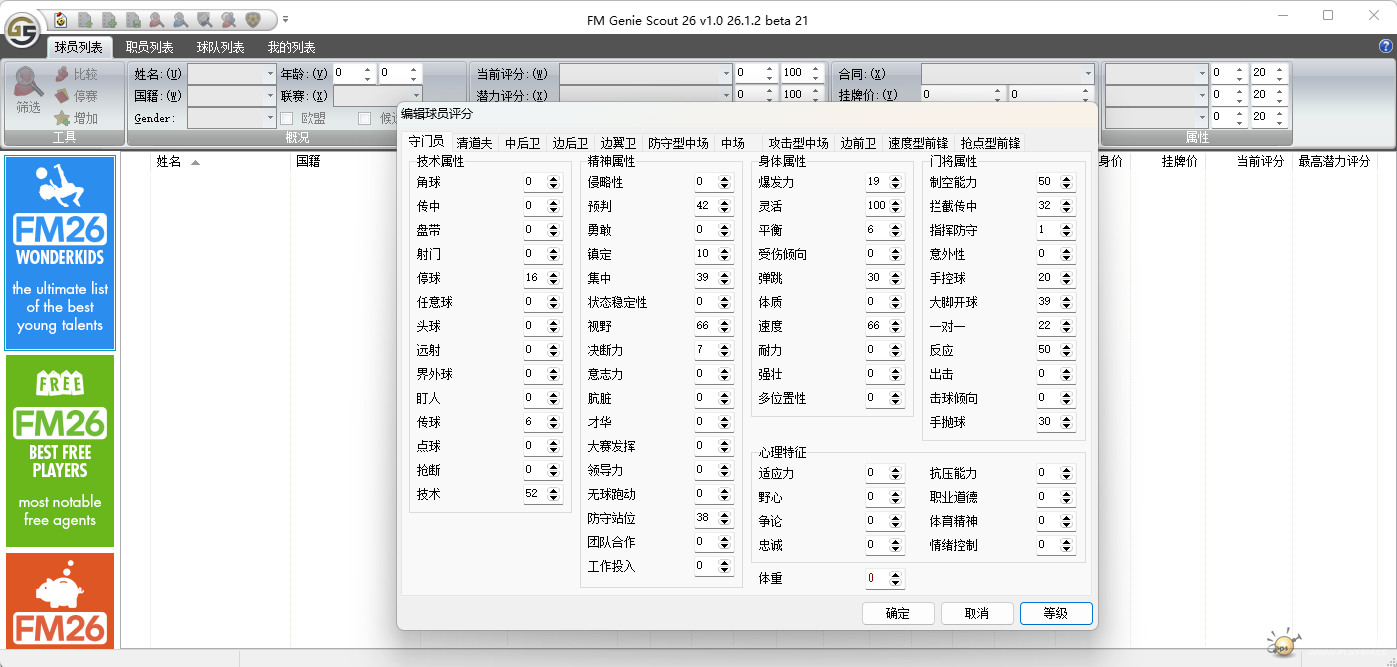The width and height of the screenshot is (1397, 667).
Task: Tick the checkbox right of 欧盟
Action: (365, 118)
